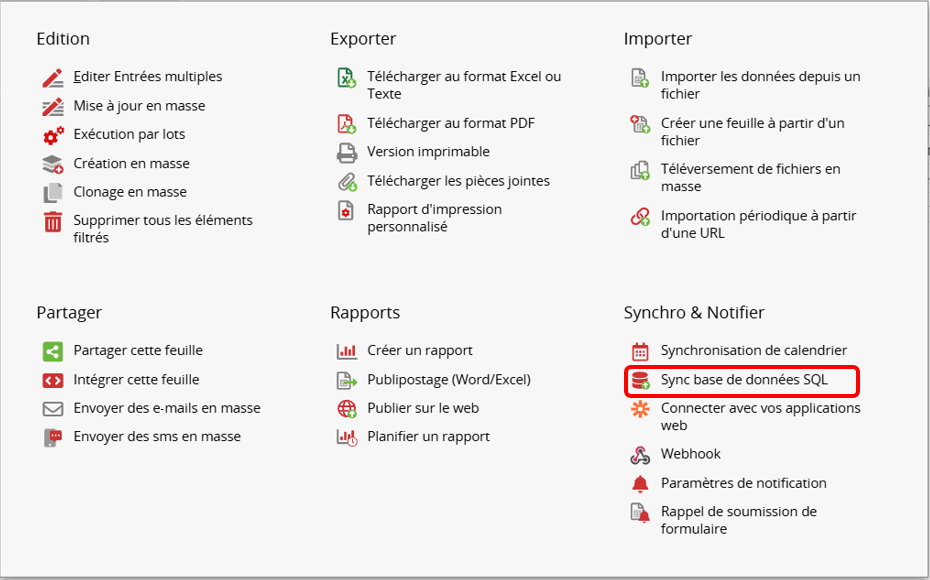Click the PDF download icon

tap(347, 124)
